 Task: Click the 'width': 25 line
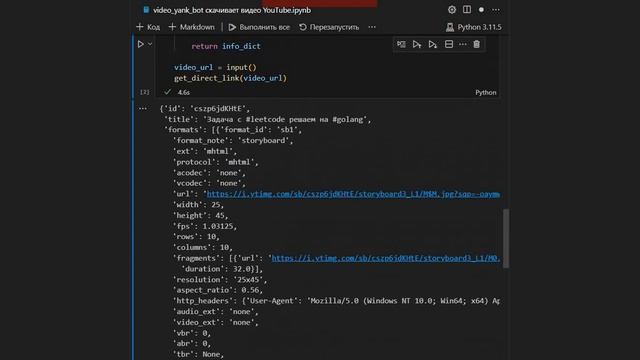(x=198, y=204)
